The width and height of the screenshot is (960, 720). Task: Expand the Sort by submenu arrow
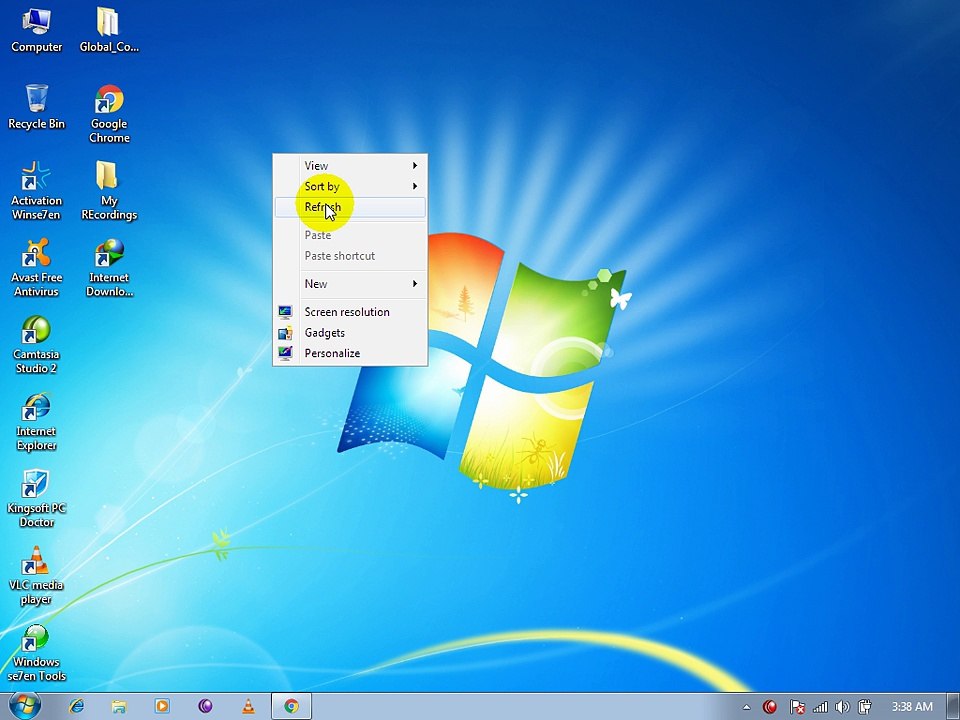(414, 186)
